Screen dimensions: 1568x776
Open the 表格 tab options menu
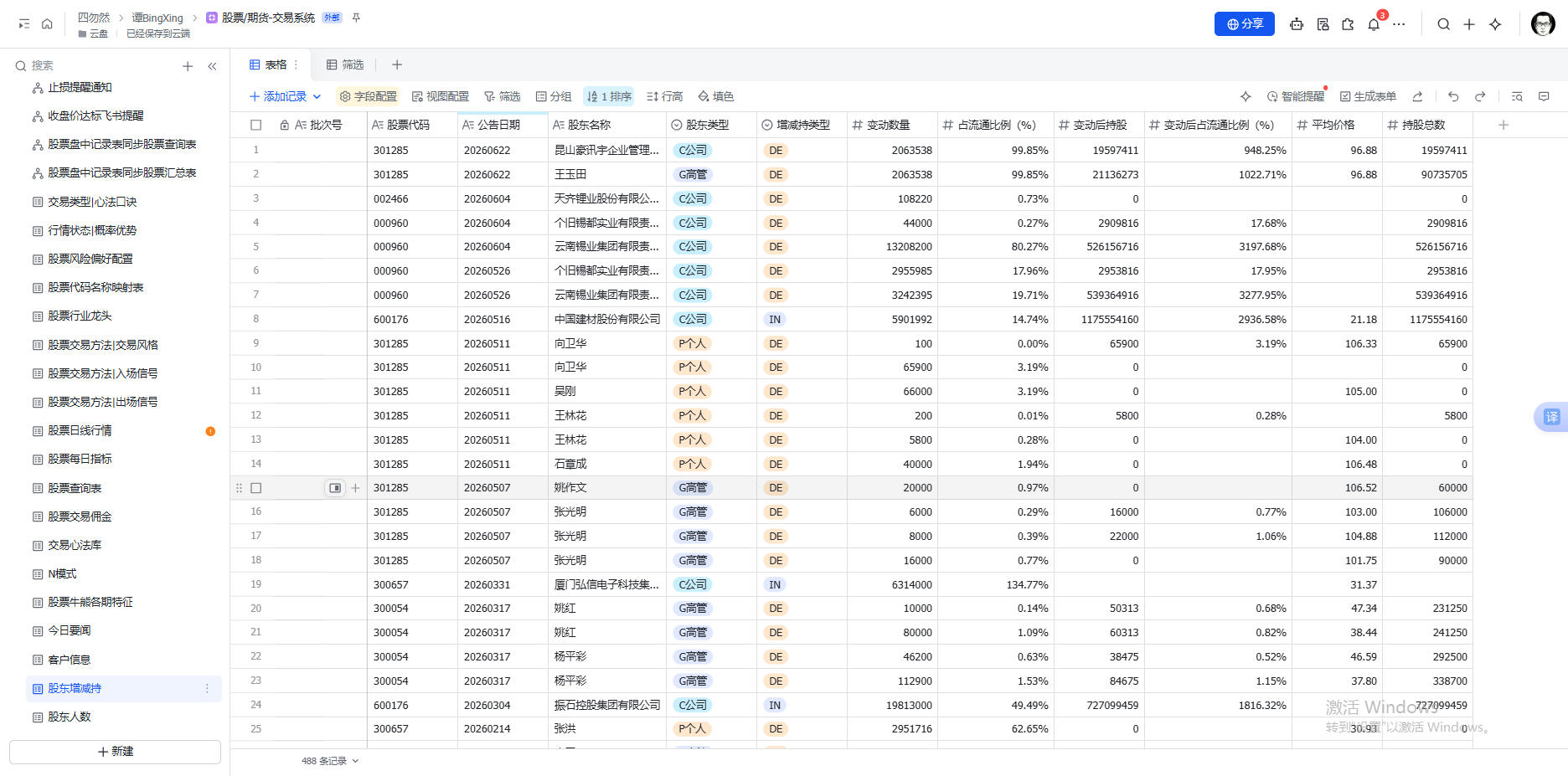click(296, 64)
